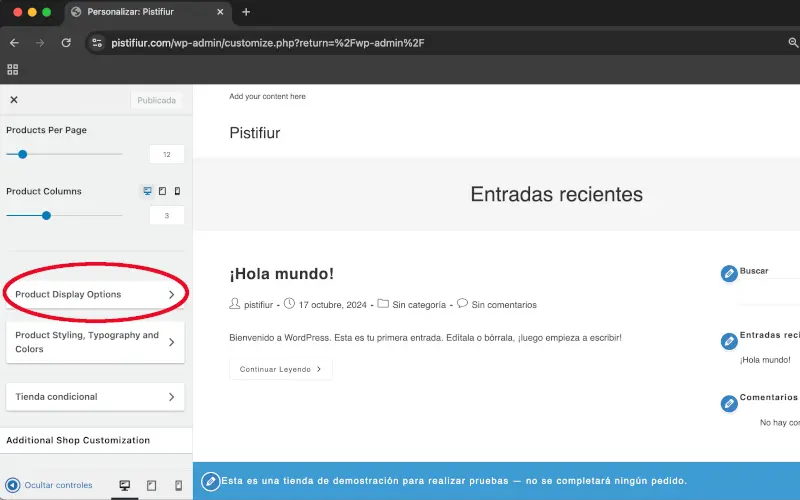Switch preview to mobile device footer icon

pos(178,485)
